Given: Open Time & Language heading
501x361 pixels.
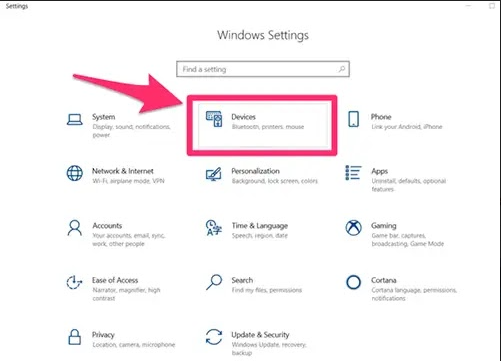Looking at the screenshot, I should pos(260,226).
